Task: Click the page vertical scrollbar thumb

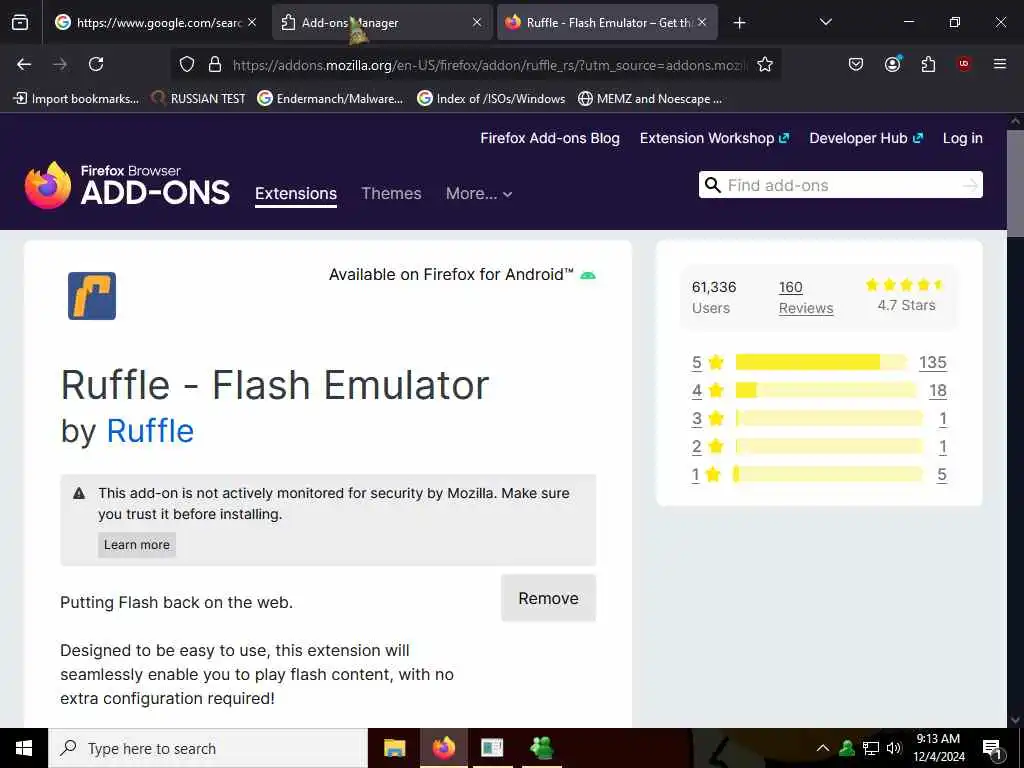Action: click(x=1015, y=184)
